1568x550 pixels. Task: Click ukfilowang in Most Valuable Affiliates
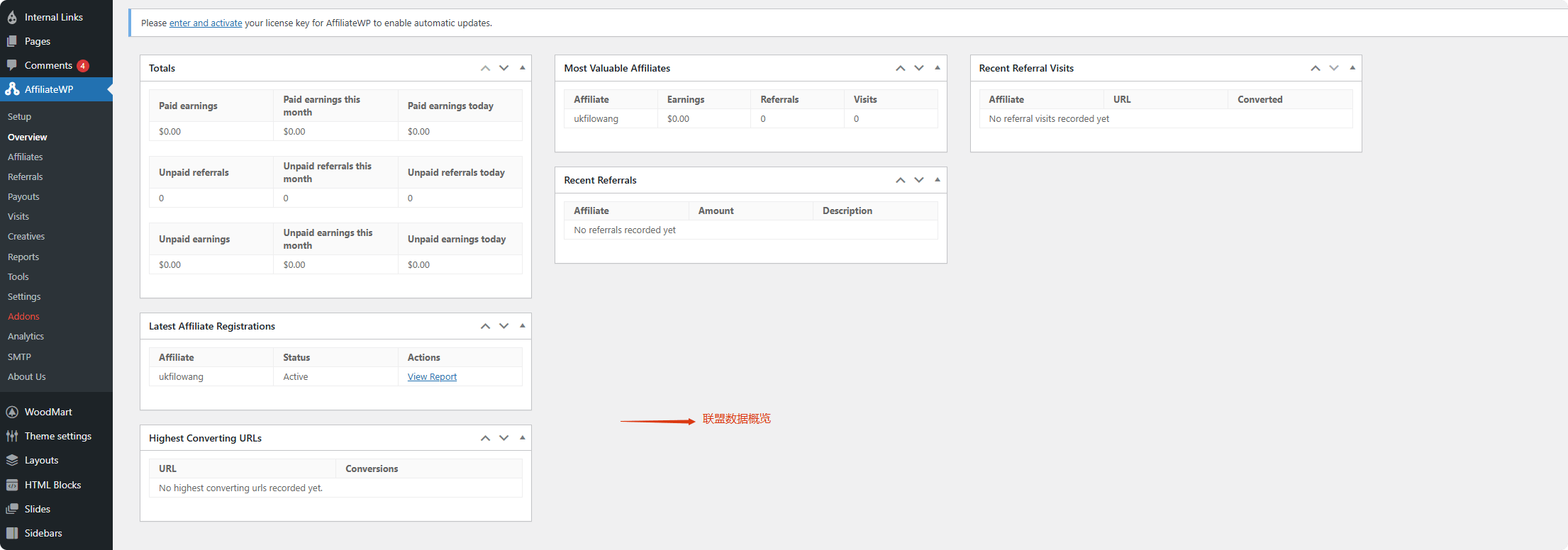tap(596, 118)
